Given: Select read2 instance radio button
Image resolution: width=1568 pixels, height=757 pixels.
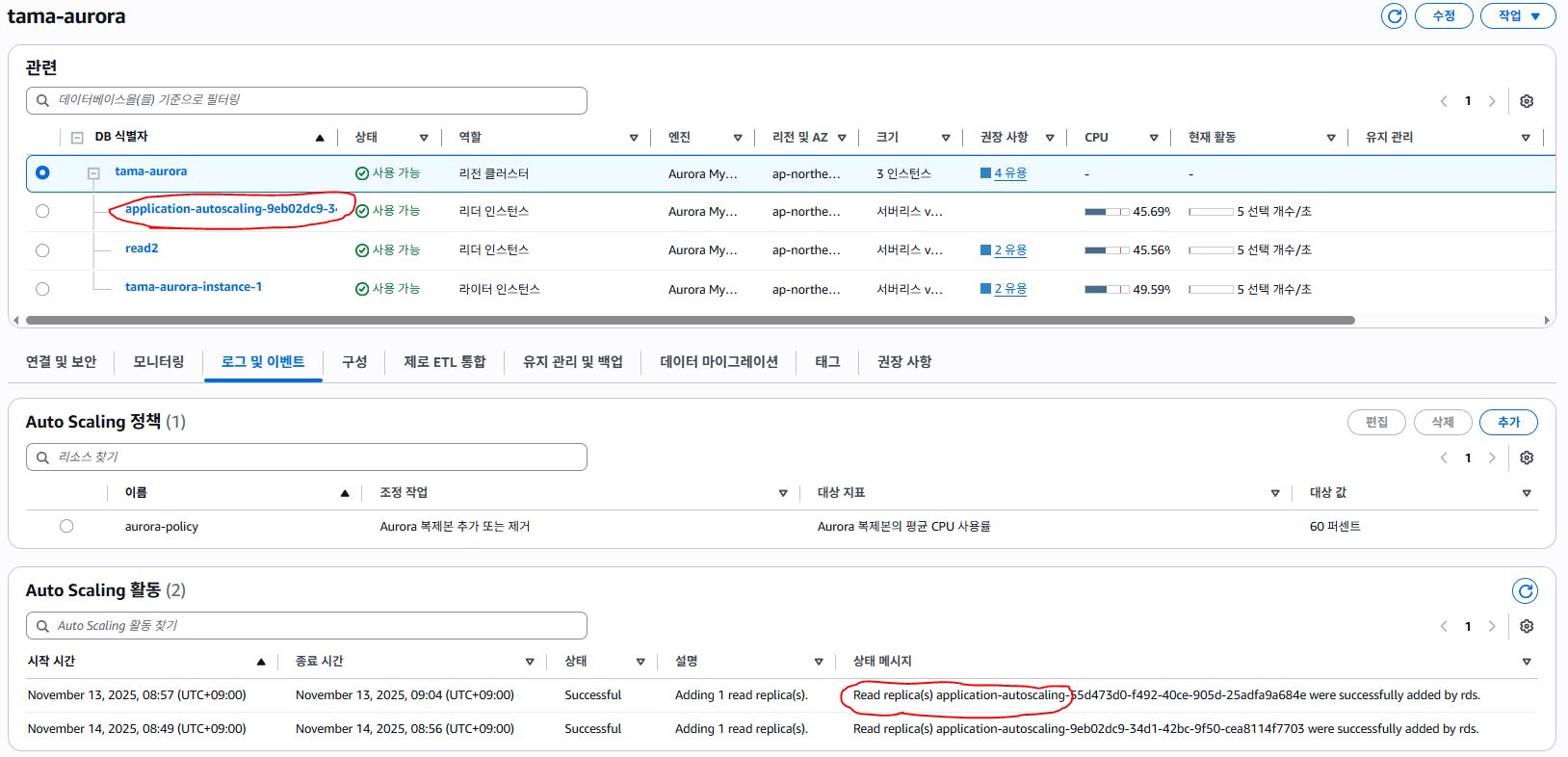Looking at the screenshot, I should click(x=42, y=250).
